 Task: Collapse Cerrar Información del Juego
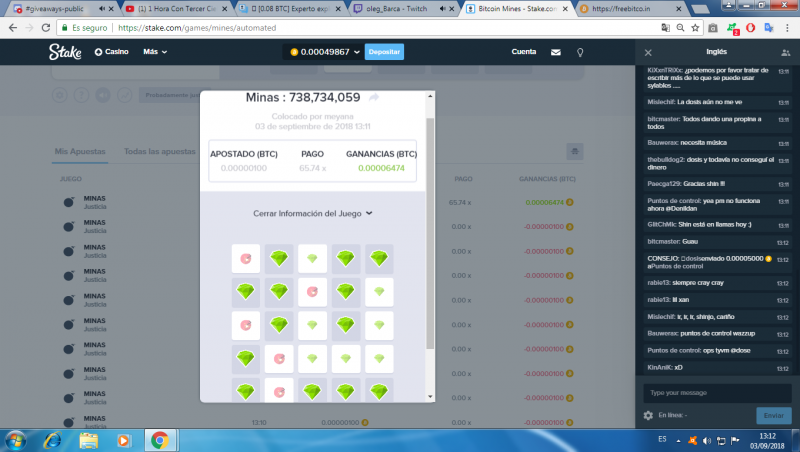312,213
